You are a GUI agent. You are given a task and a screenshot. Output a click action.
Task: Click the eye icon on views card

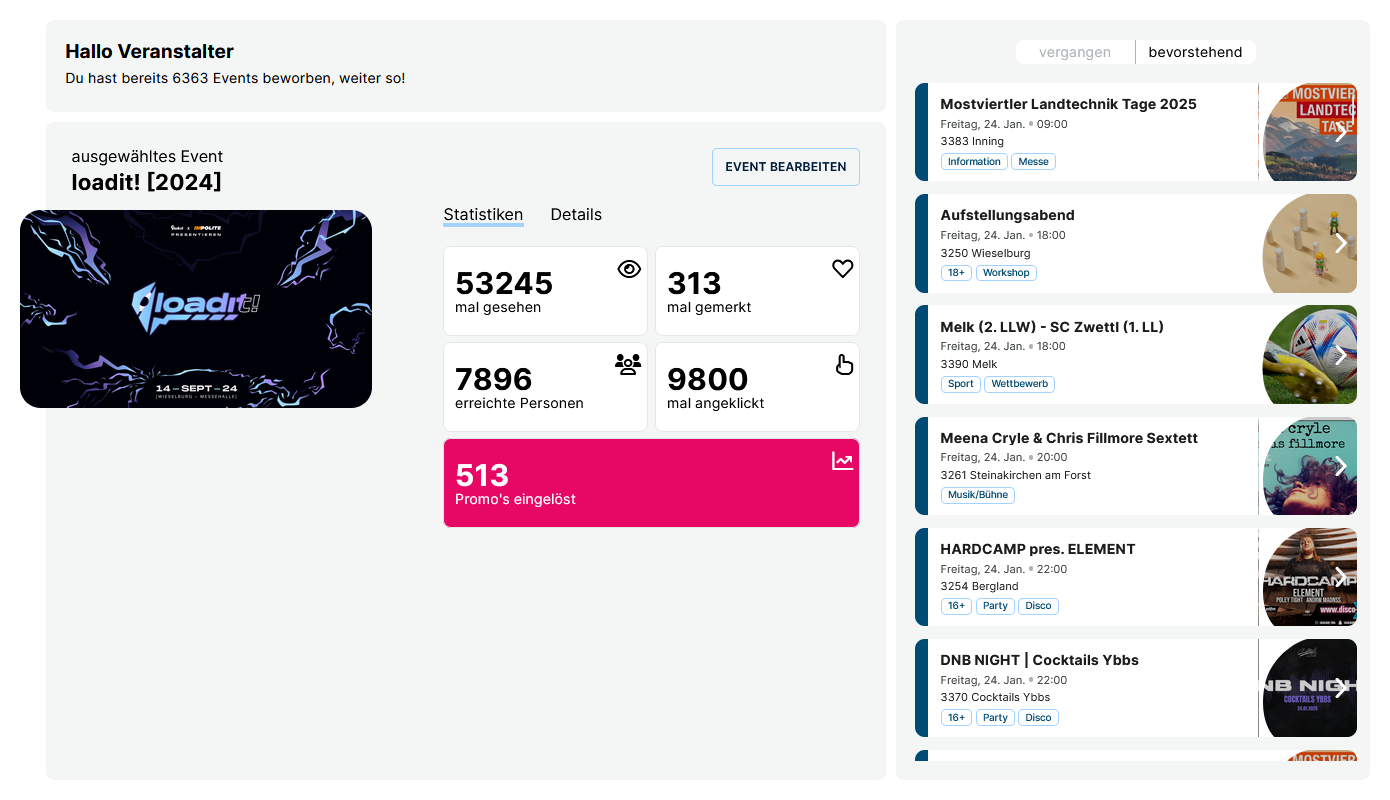coord(628,268)
